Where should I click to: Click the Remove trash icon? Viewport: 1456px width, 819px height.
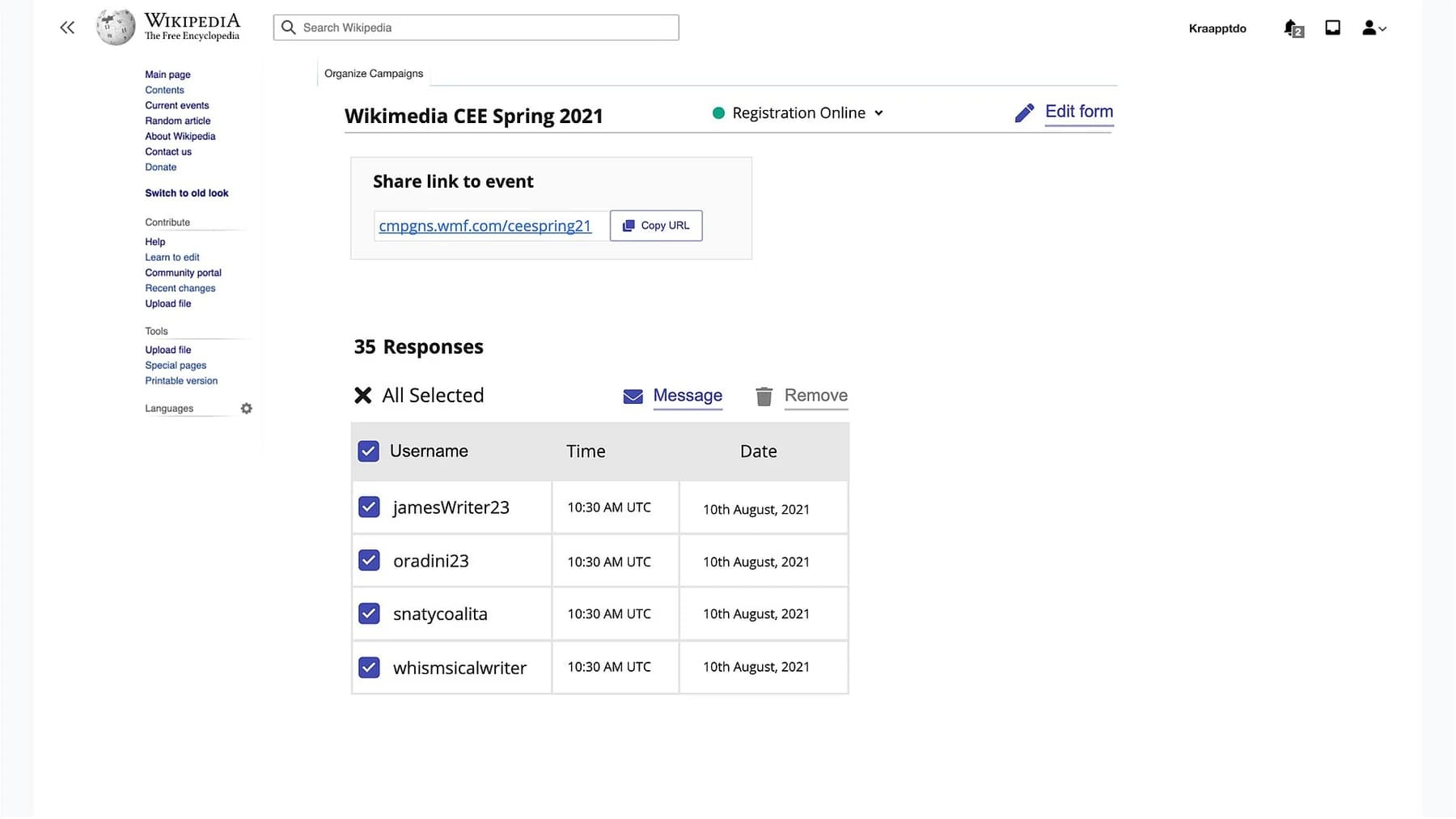(x=764, y=397)
